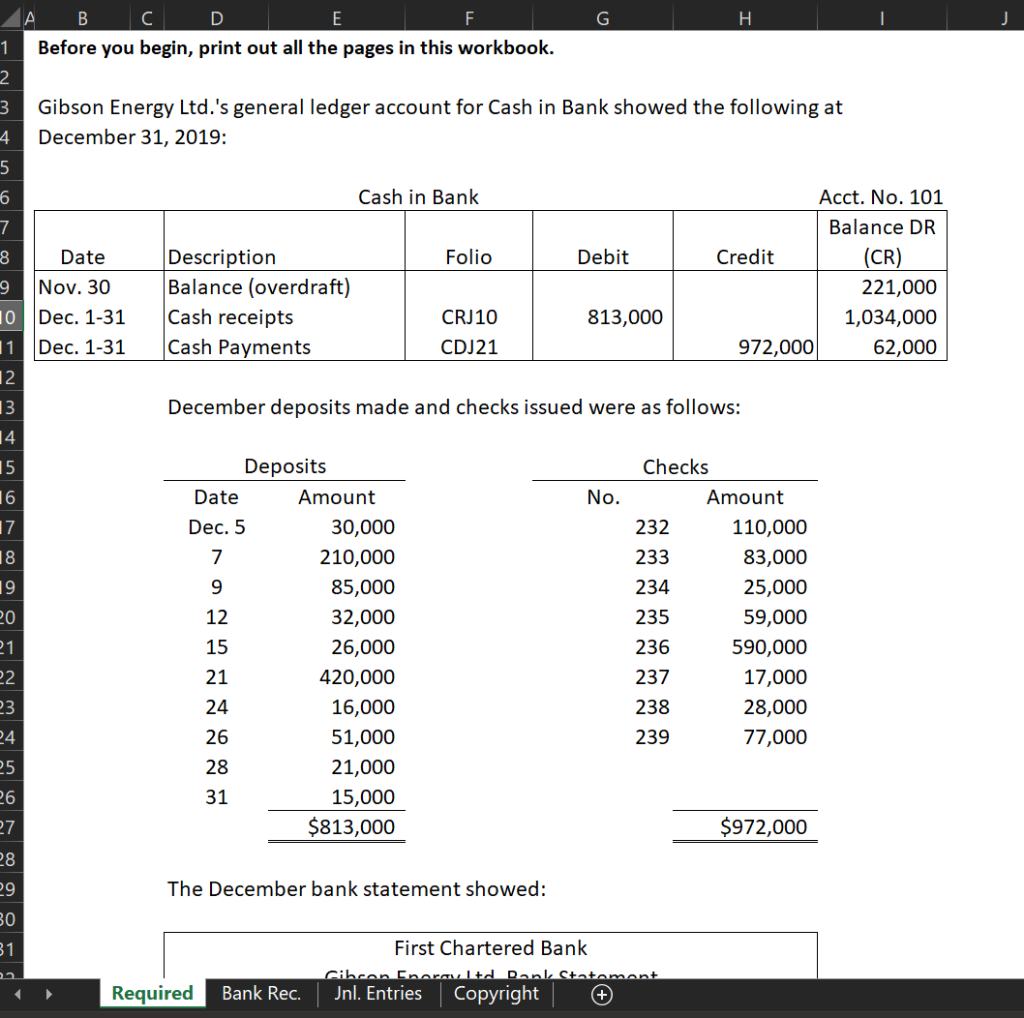
Task: Select the $972,000 checks total
Action: pyautogui.click(x=744, y=827)
